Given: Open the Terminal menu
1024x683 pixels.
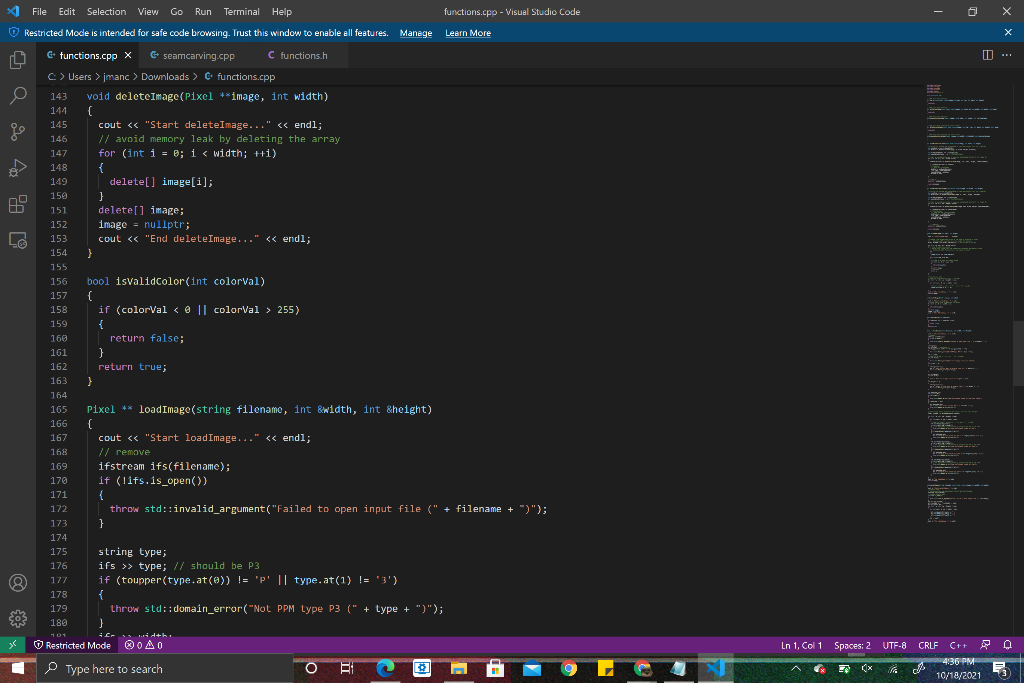Looking at the screenshot, I should [x=241, y=12].
